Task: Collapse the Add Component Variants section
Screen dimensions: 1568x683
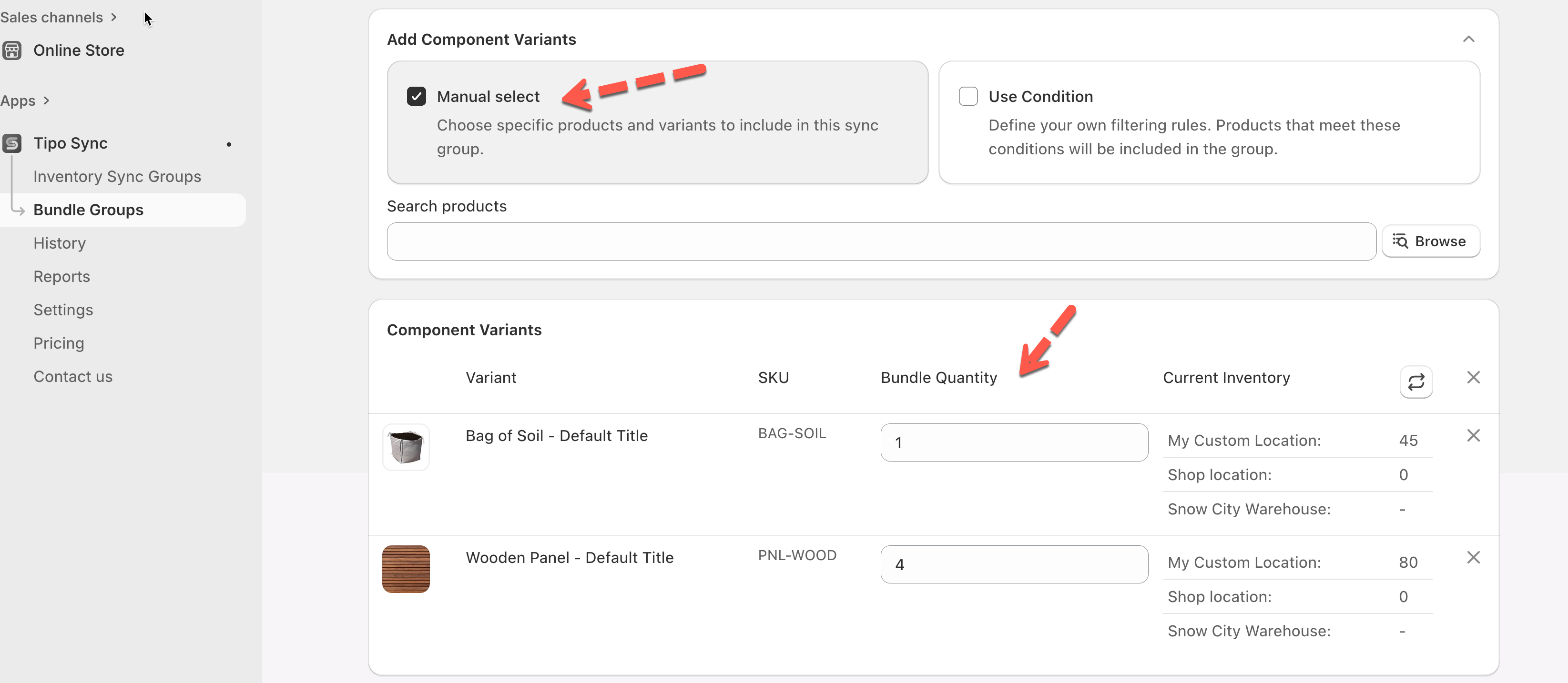Action: (x=1468, y=40)
